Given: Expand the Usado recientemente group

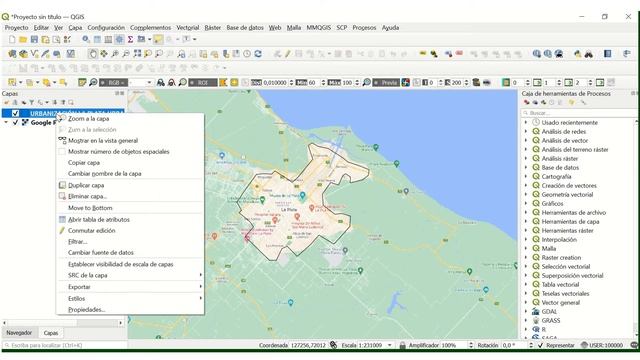Looking at the screenshot, I should [x=526, y=122].
